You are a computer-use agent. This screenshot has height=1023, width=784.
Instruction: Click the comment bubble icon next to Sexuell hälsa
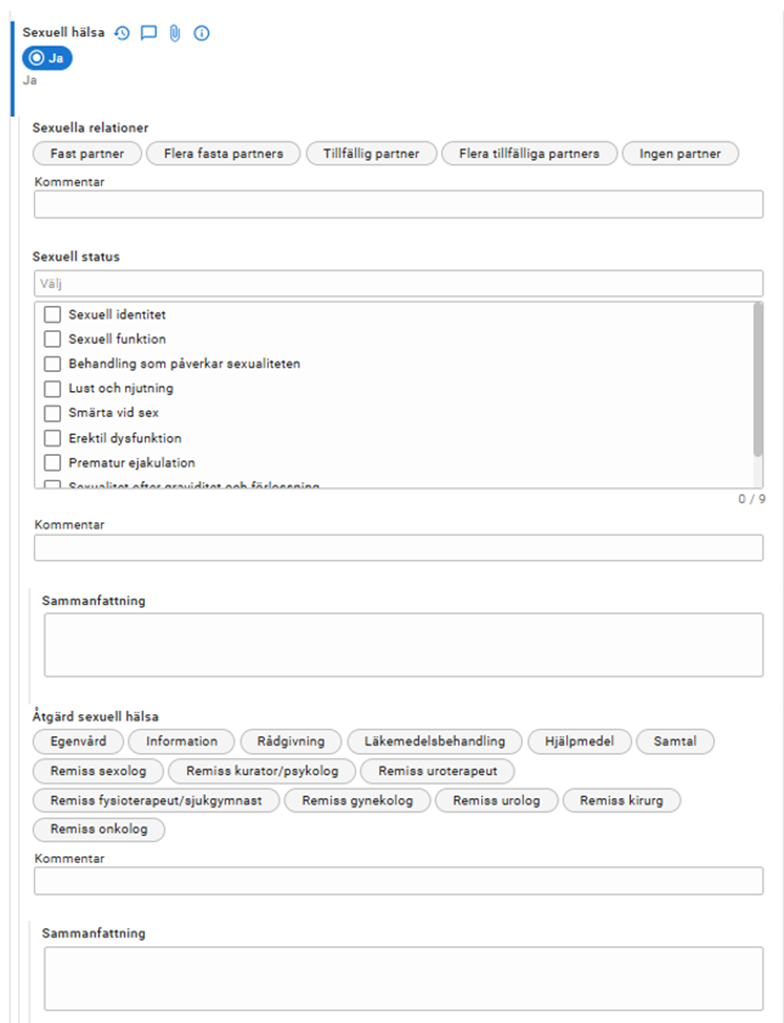[x=149, y=33]
